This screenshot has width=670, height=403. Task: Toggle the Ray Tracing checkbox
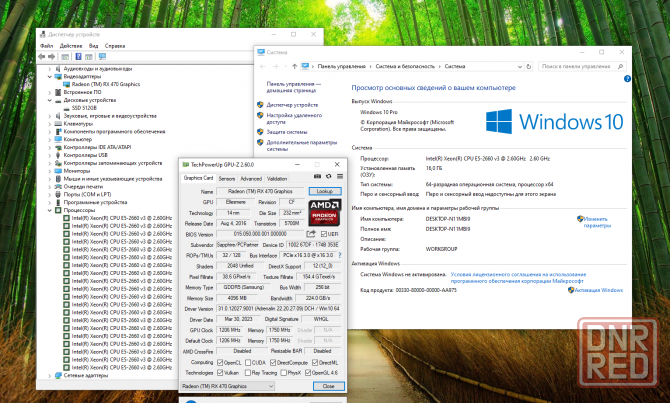click(x=248, y=373)
